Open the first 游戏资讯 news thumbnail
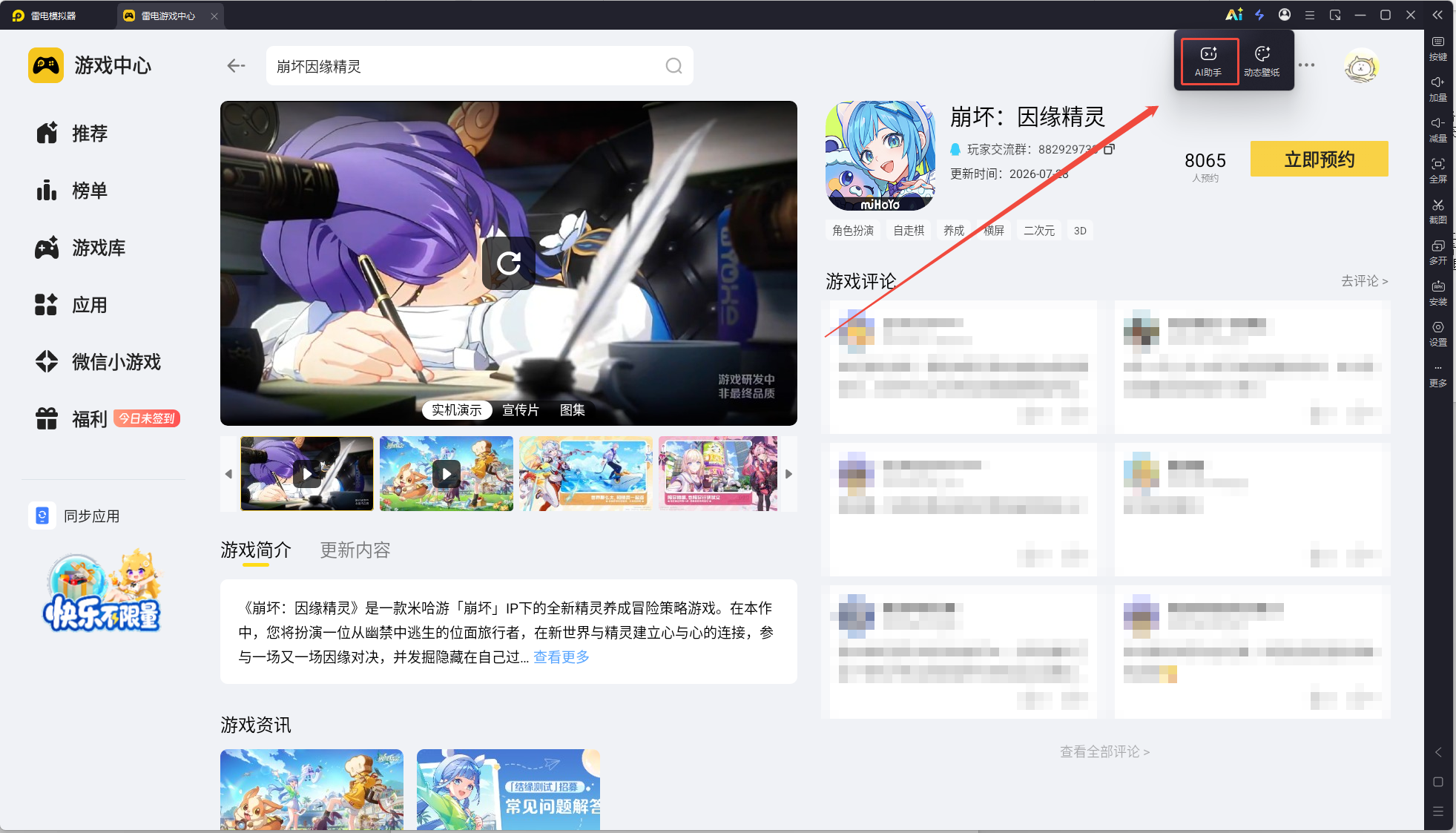 tap(312, 789)
